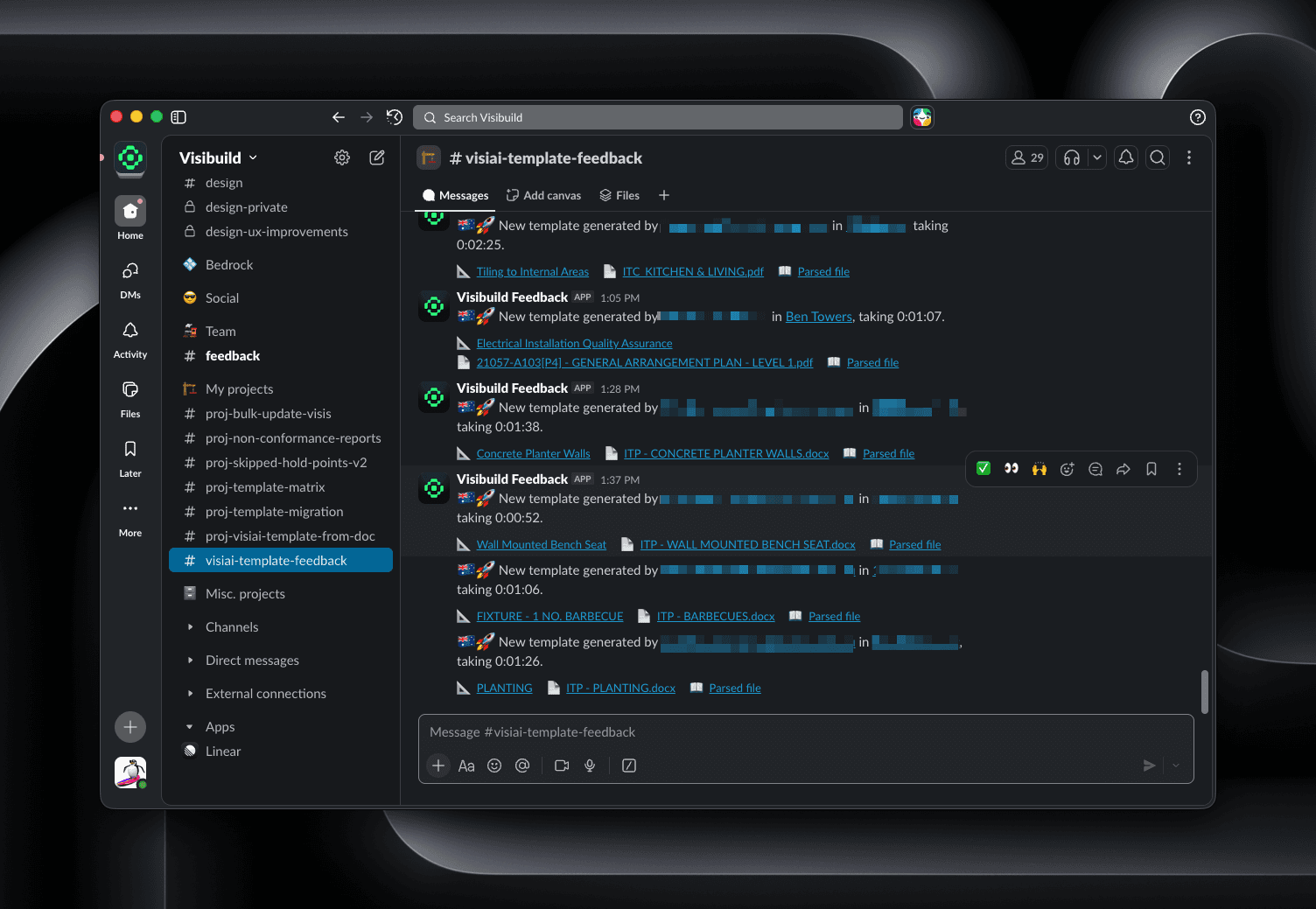Record an audio clip with the microphone
This screenshot has width=1316, height=909.
(x=590, y=766)
